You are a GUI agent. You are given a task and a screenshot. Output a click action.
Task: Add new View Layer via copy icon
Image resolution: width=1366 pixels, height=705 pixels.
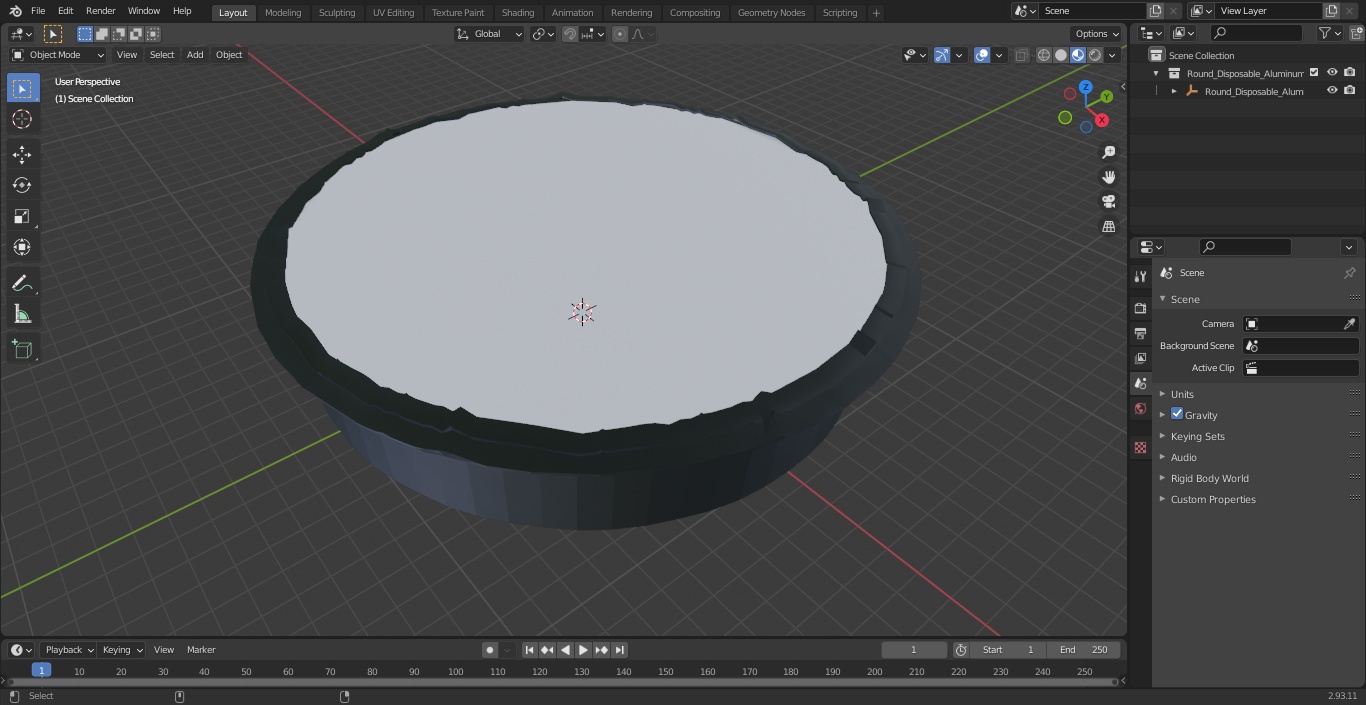[x=1331, y=11]
